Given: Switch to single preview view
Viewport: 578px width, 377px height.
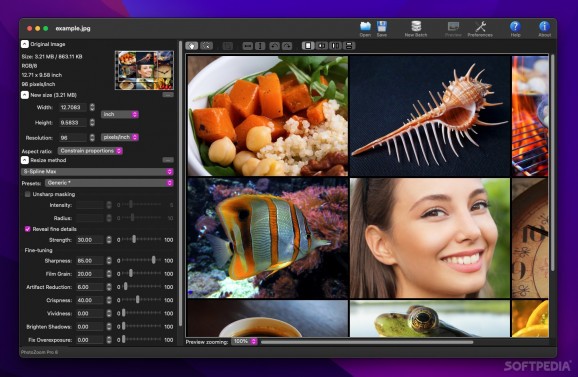Looking at the screenshot, I should pos(308,46).
